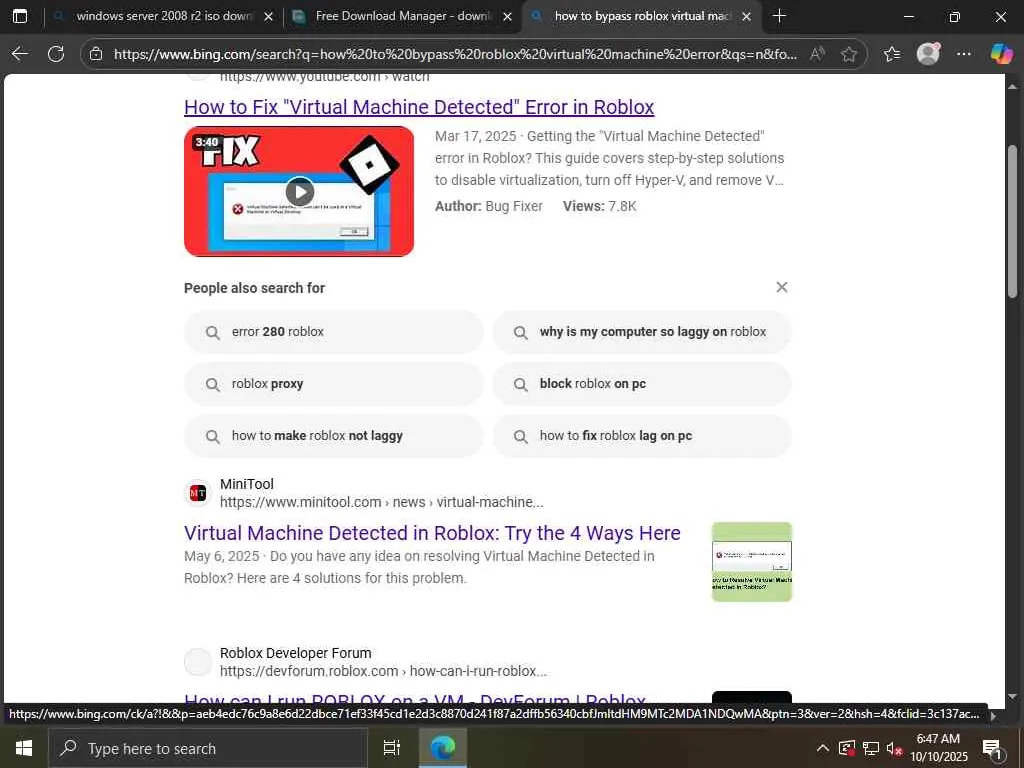Close the roblox virtual machine search tab
Viewport: 1024px width, 768px height.
[746, 17]
